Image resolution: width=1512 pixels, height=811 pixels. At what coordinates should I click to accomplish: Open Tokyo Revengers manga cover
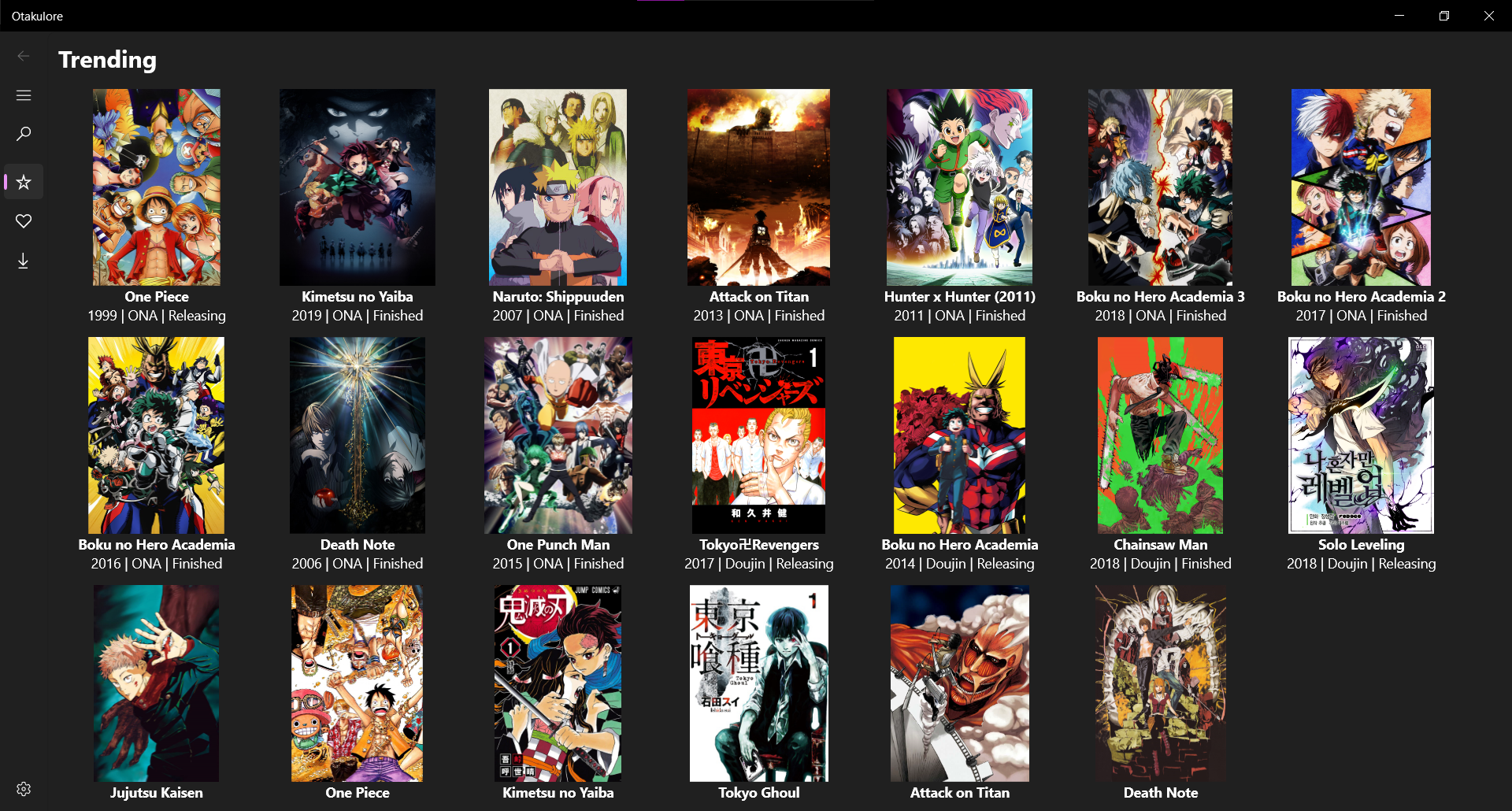coord(759,435)
